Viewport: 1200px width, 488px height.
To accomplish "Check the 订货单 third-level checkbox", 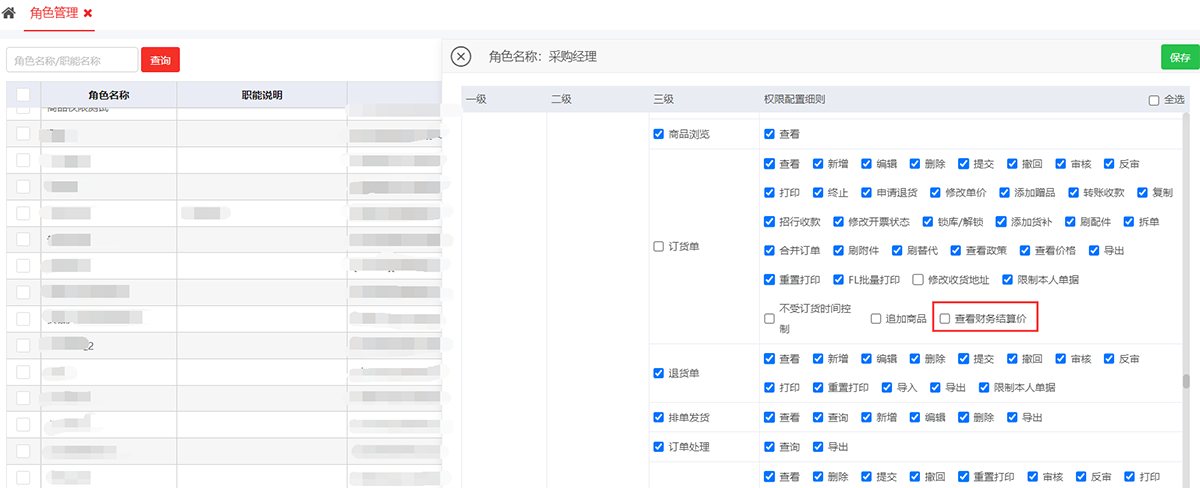I will pyautogui.click(x=658, y=247).
